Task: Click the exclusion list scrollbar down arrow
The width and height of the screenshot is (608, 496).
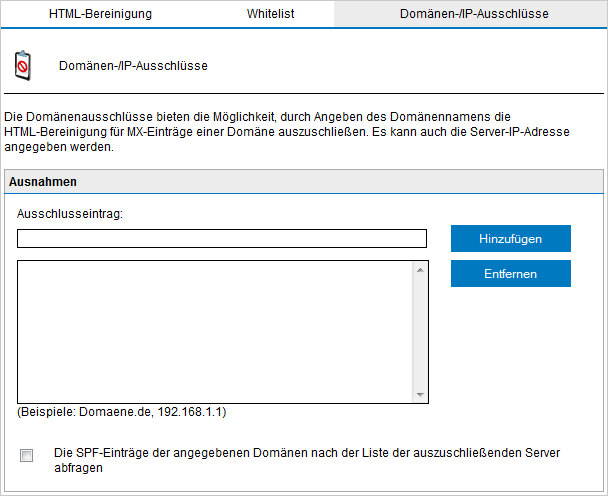Action: pyautogui.click(x=420, y=394)
